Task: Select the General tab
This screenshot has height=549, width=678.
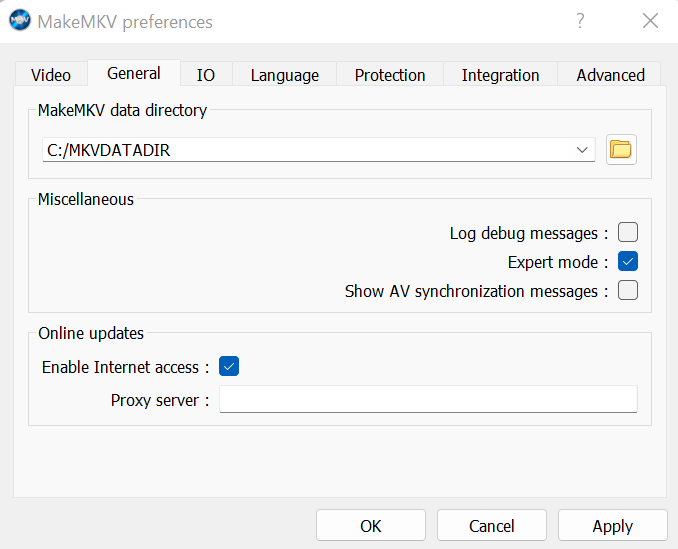Action: click(134, 73)
